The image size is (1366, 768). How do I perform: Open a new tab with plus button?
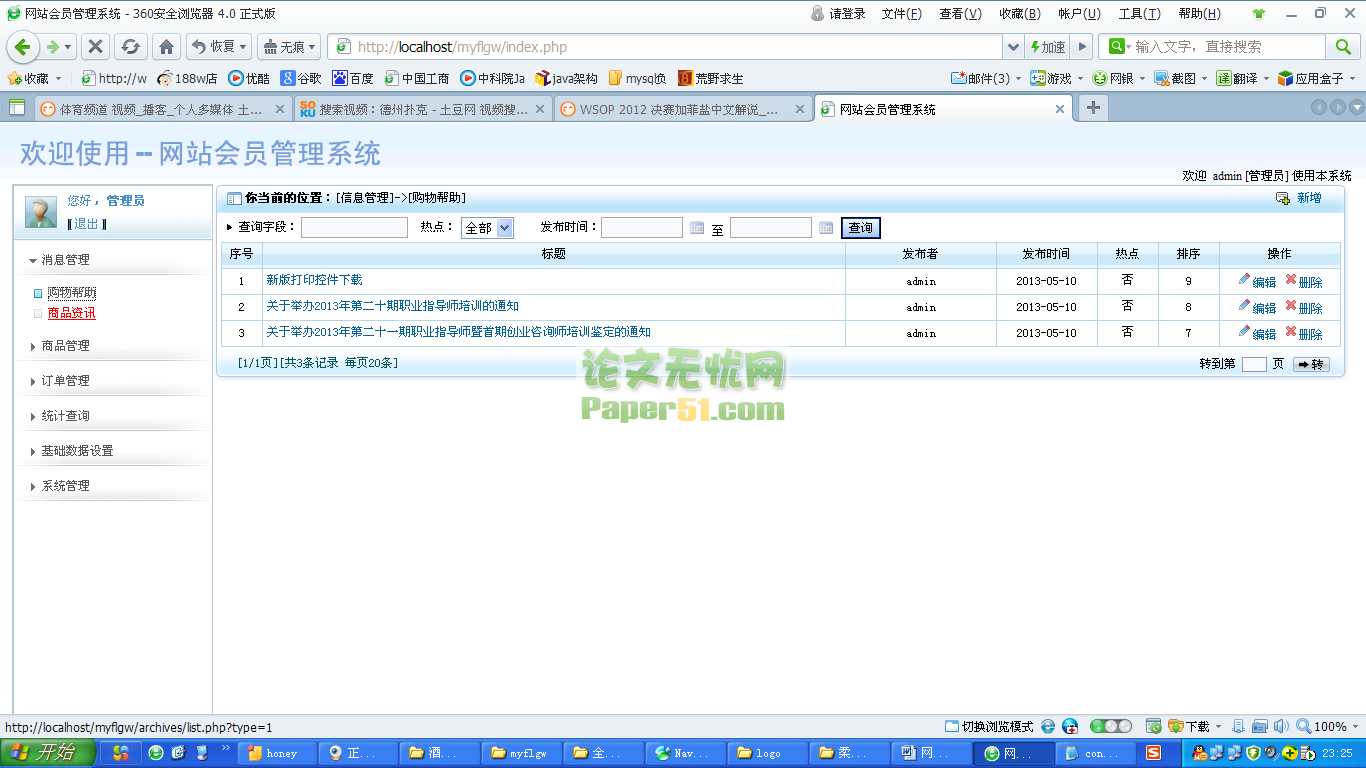[1093, 108]
